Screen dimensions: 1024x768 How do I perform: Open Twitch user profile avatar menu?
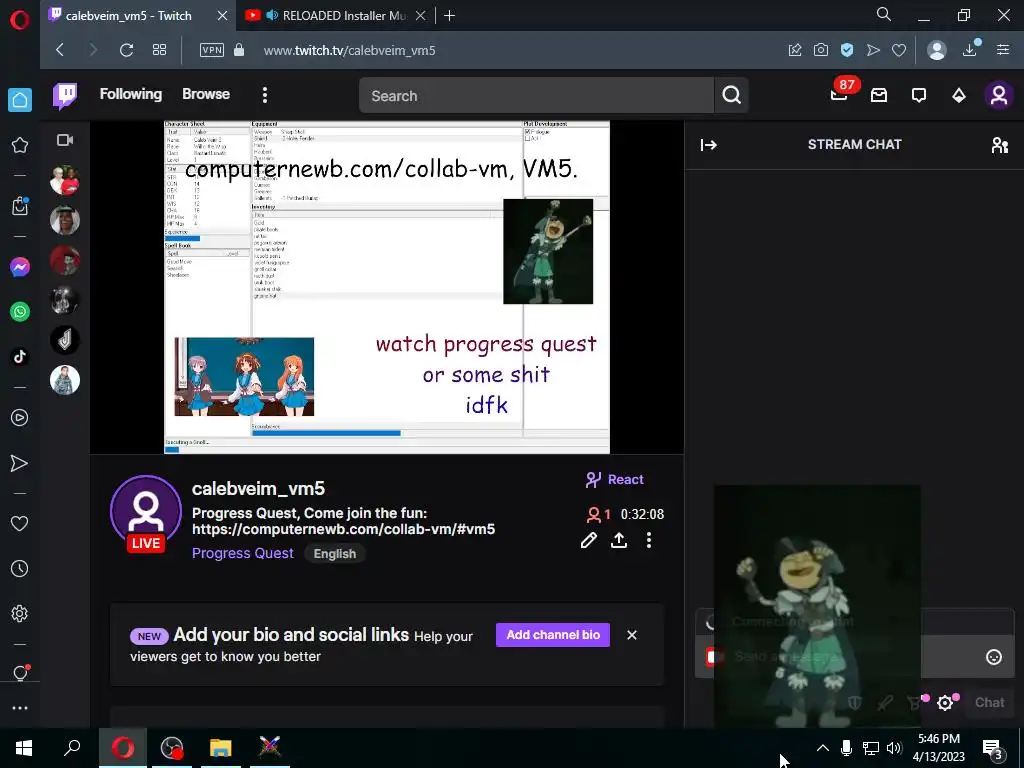999,95
